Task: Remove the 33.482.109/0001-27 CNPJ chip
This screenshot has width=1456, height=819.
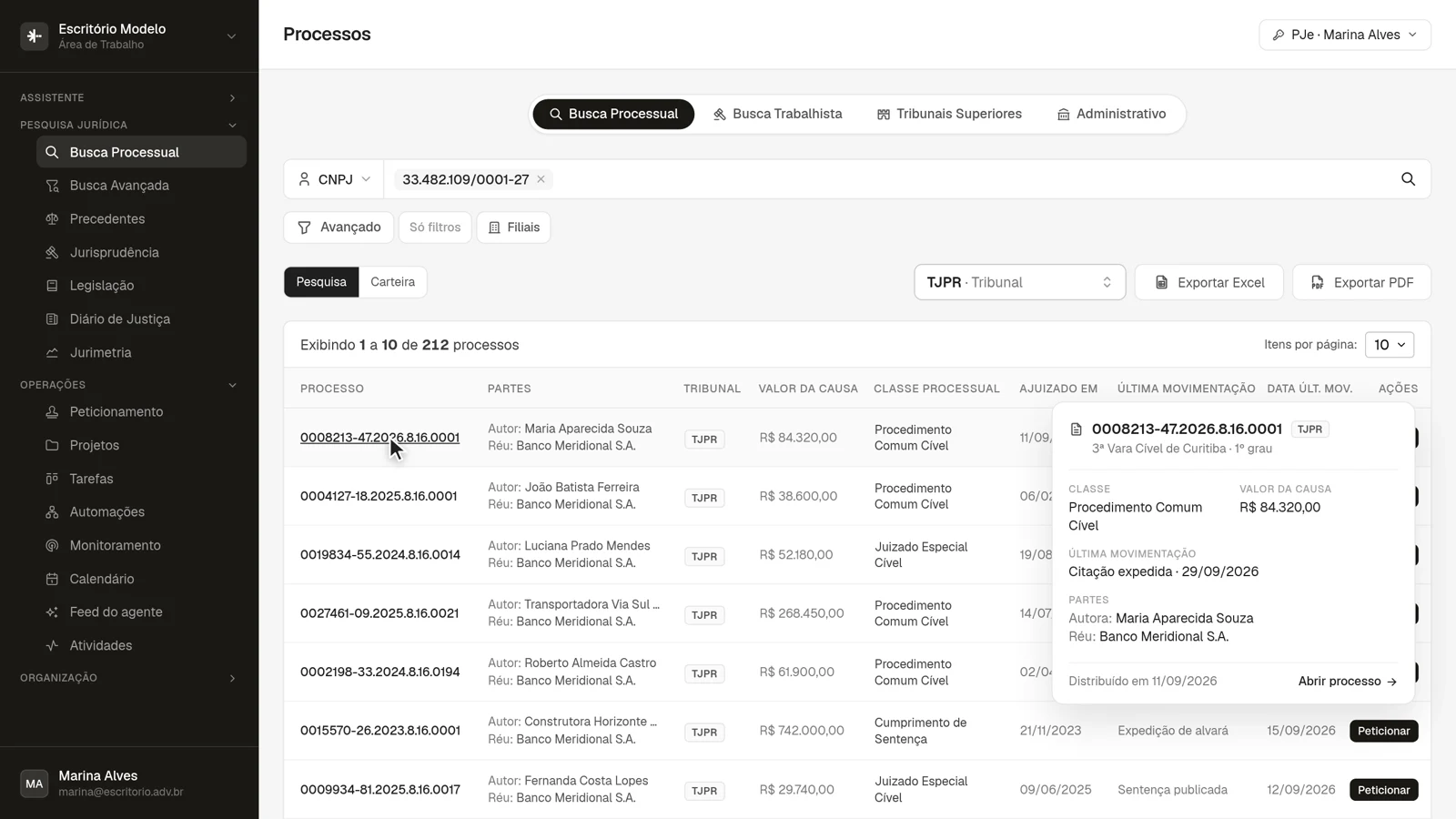Action: (541, 179)
